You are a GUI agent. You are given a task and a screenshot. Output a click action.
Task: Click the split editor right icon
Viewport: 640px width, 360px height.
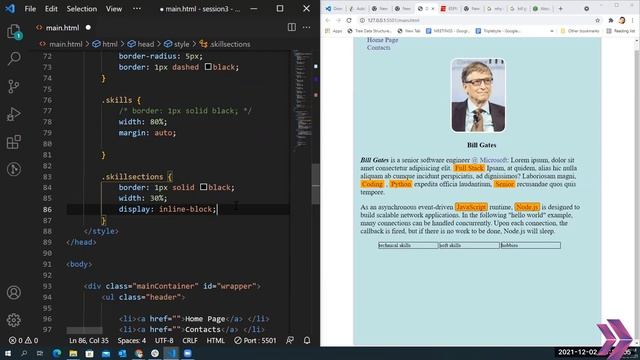[291, 27]
